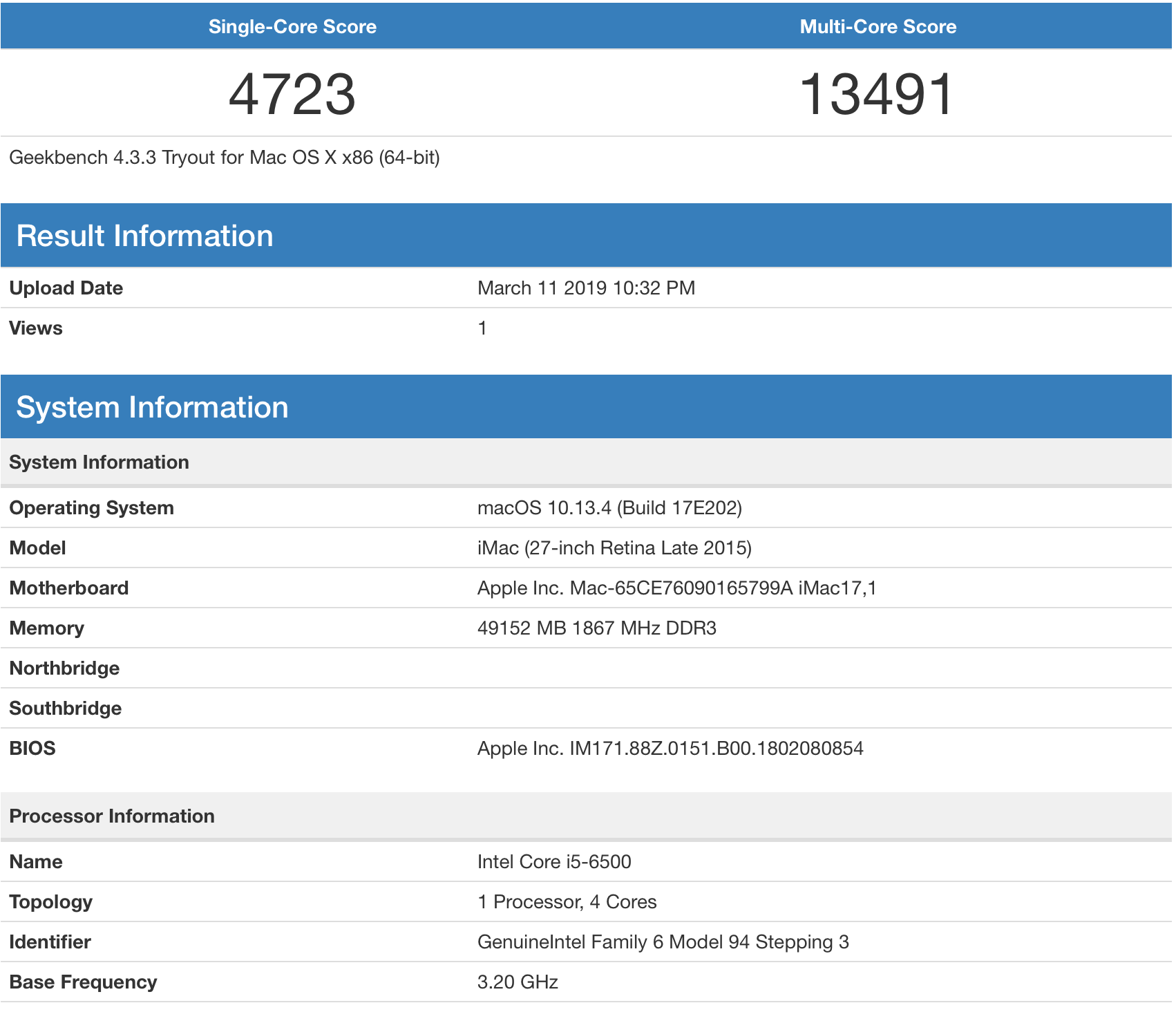Click the Identifier label
The image size is (1176, 1012).
point(50,942)
